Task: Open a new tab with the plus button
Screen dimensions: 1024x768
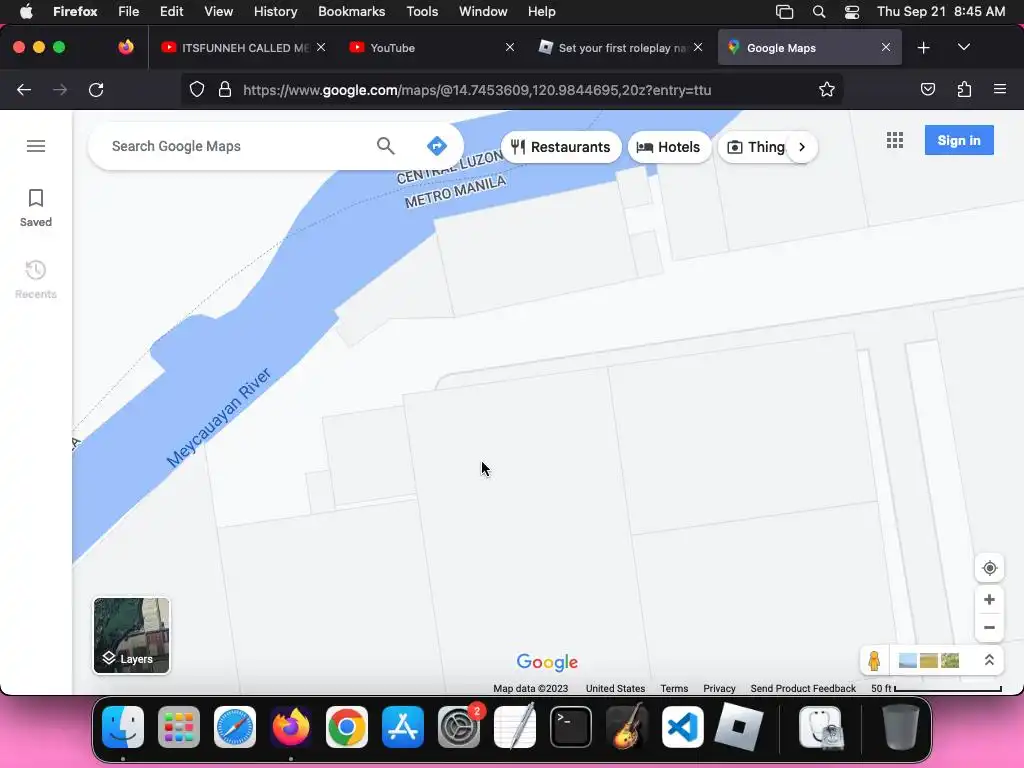Action: (923, 48)
